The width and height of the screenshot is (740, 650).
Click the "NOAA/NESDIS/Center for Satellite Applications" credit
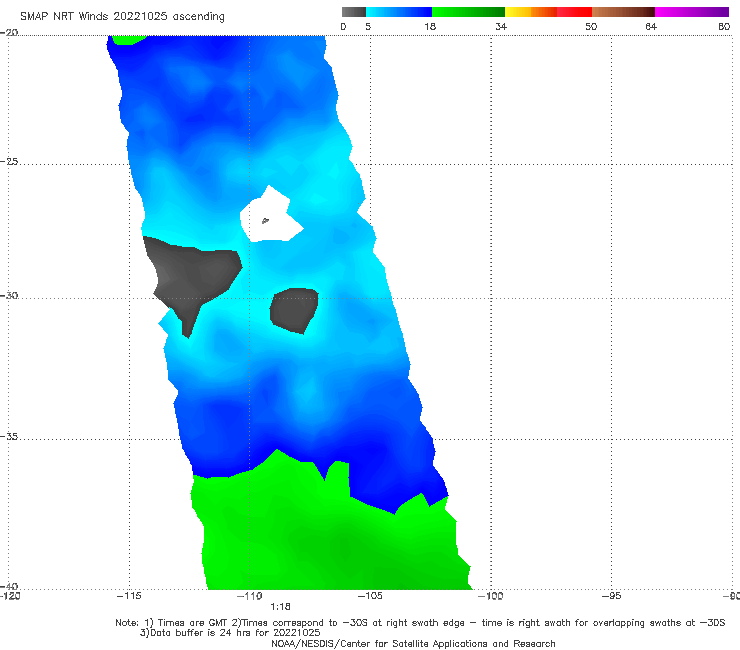[413, 643]
